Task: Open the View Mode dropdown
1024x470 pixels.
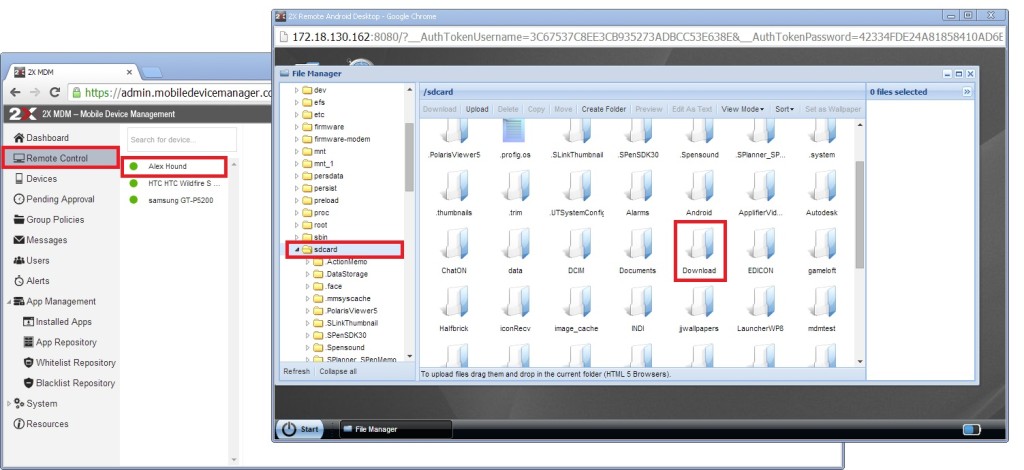Action: pyautogui.click(x=743, y=109)
